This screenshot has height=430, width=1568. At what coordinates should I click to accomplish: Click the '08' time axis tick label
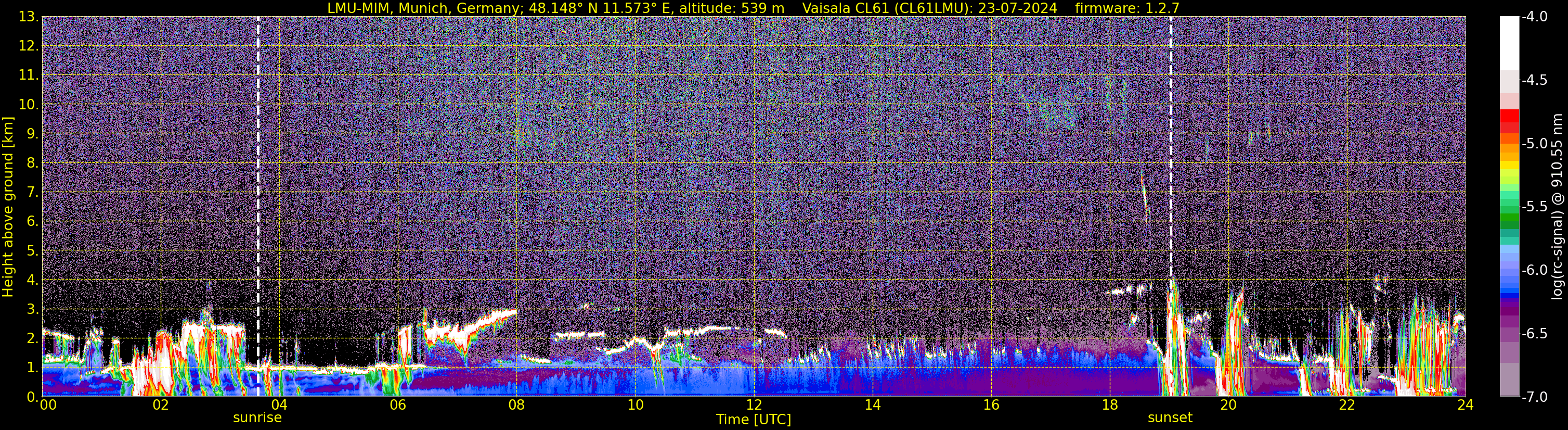click(x=516, y=405)
